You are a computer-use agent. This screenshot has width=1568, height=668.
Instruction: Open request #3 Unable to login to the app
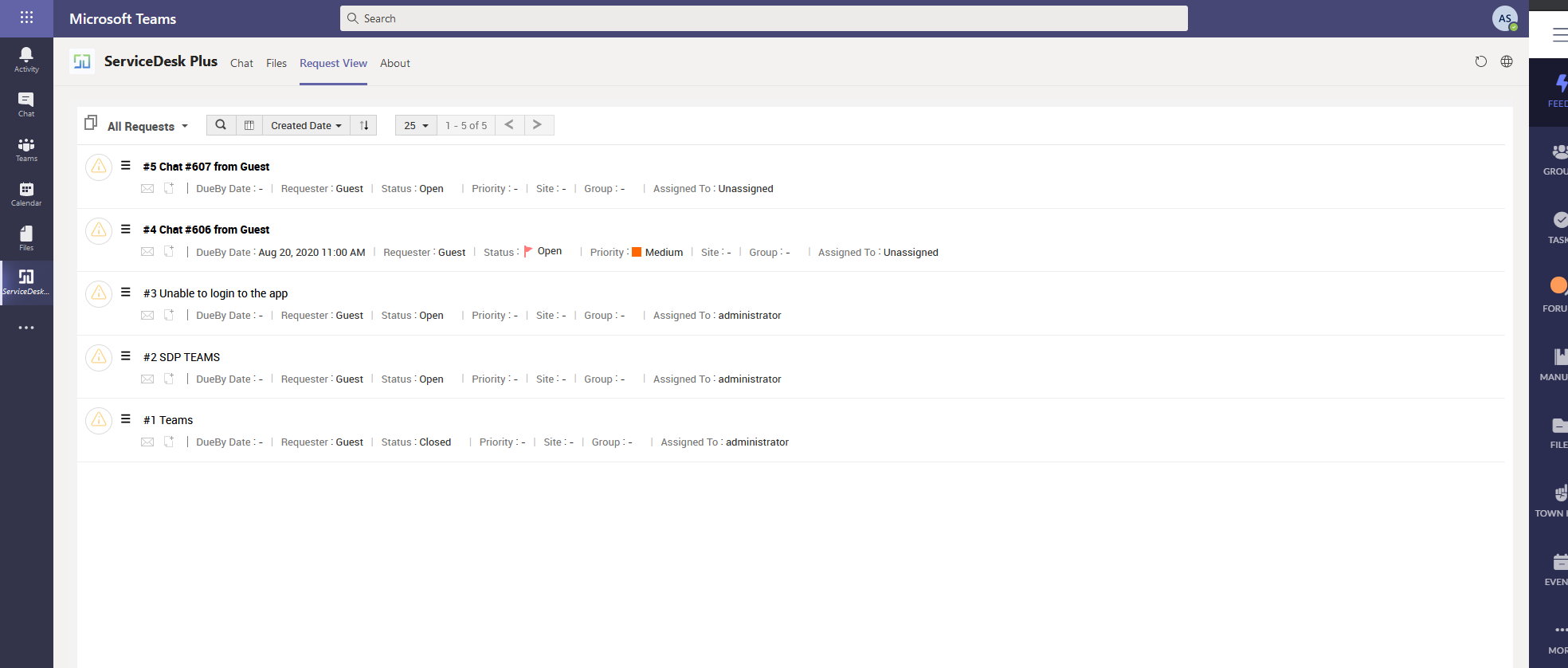pos(215,293)
